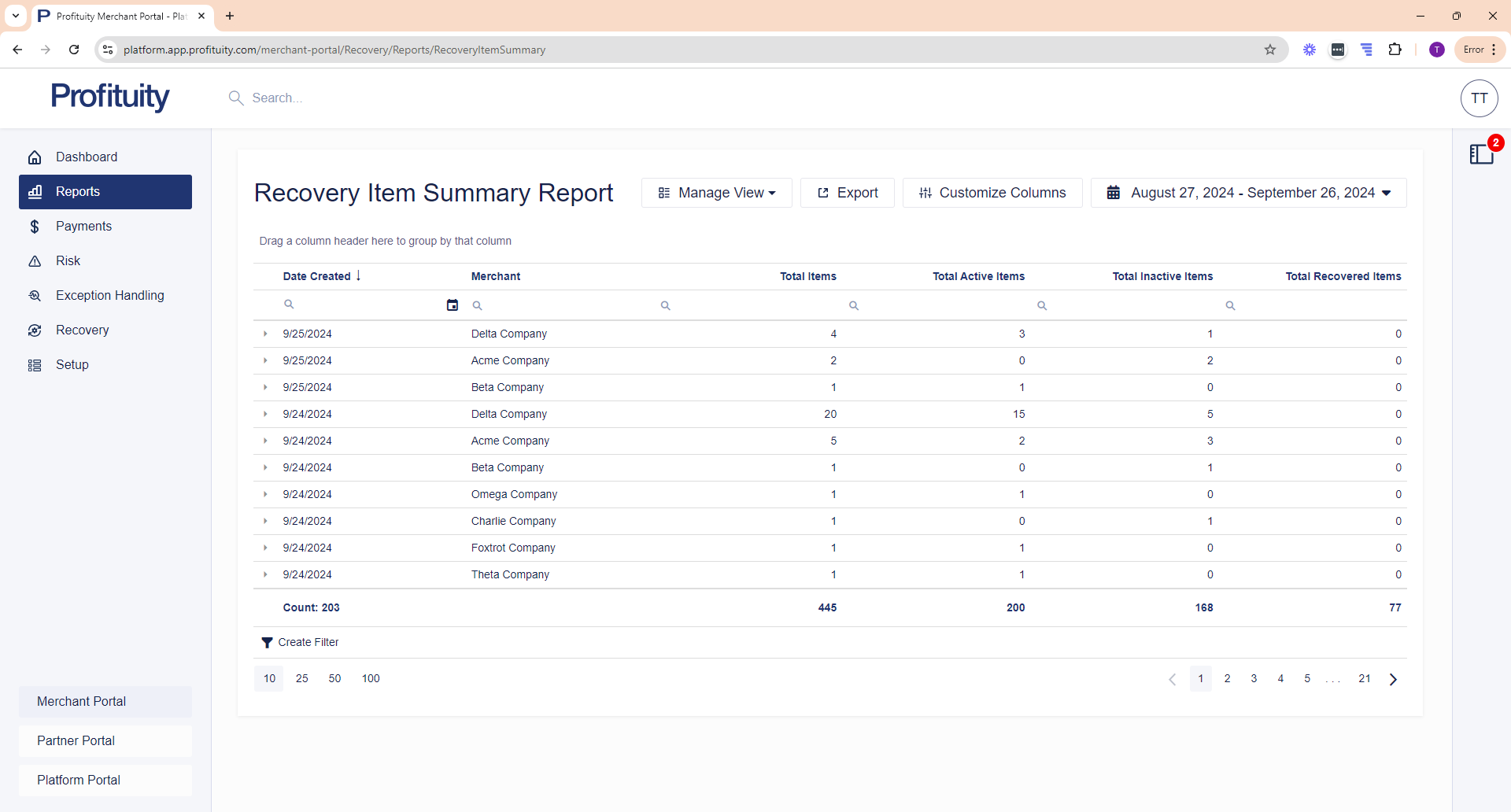
Task: Bookmark this page with the star icon
Action: click(x=1270, y=50)
